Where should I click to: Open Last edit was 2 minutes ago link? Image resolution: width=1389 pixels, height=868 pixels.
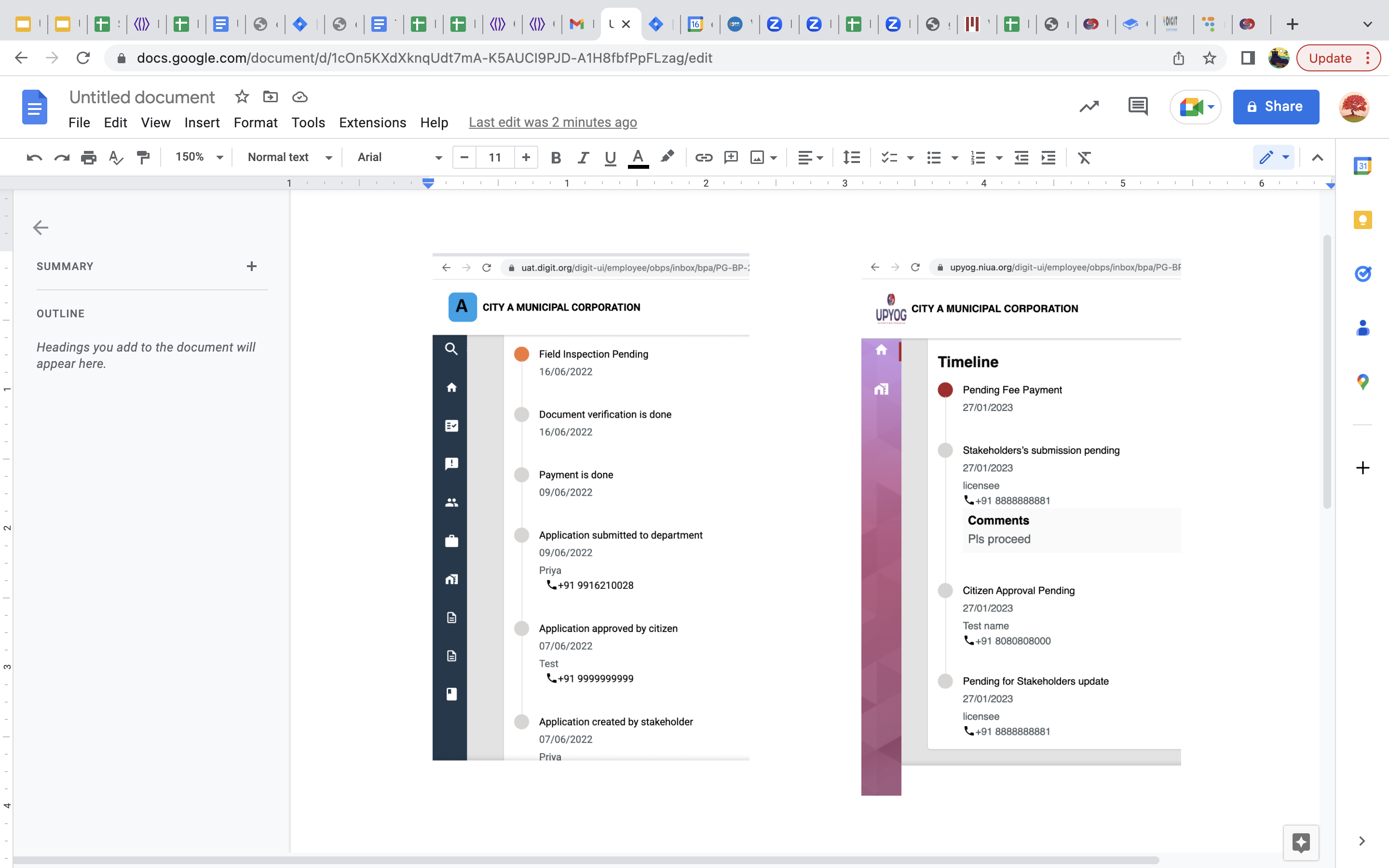click(x=552, y=122)
